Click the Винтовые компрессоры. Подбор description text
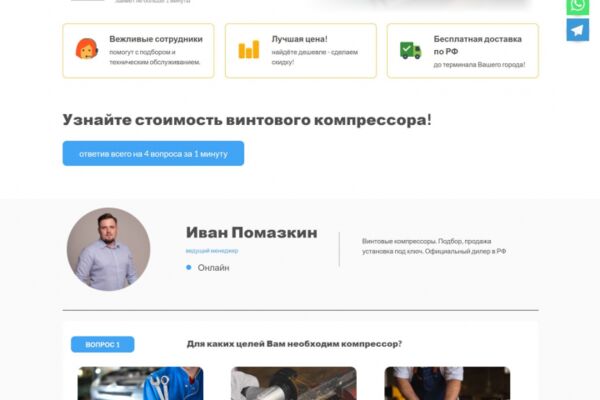This screenshot has width=600, height=400. (434, 246)
